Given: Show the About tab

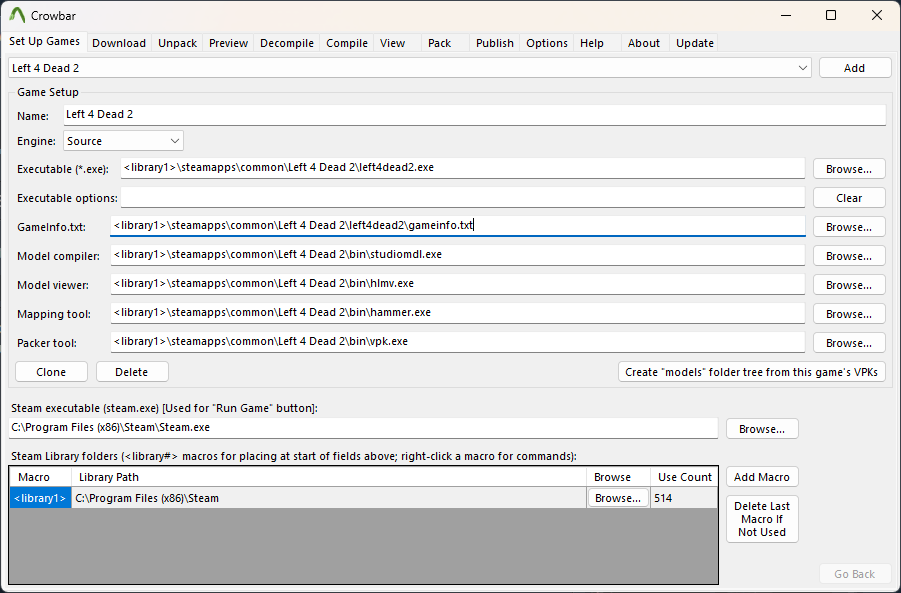Looking at the screenshot, I should pyautogui.click(x=644, y=43).
